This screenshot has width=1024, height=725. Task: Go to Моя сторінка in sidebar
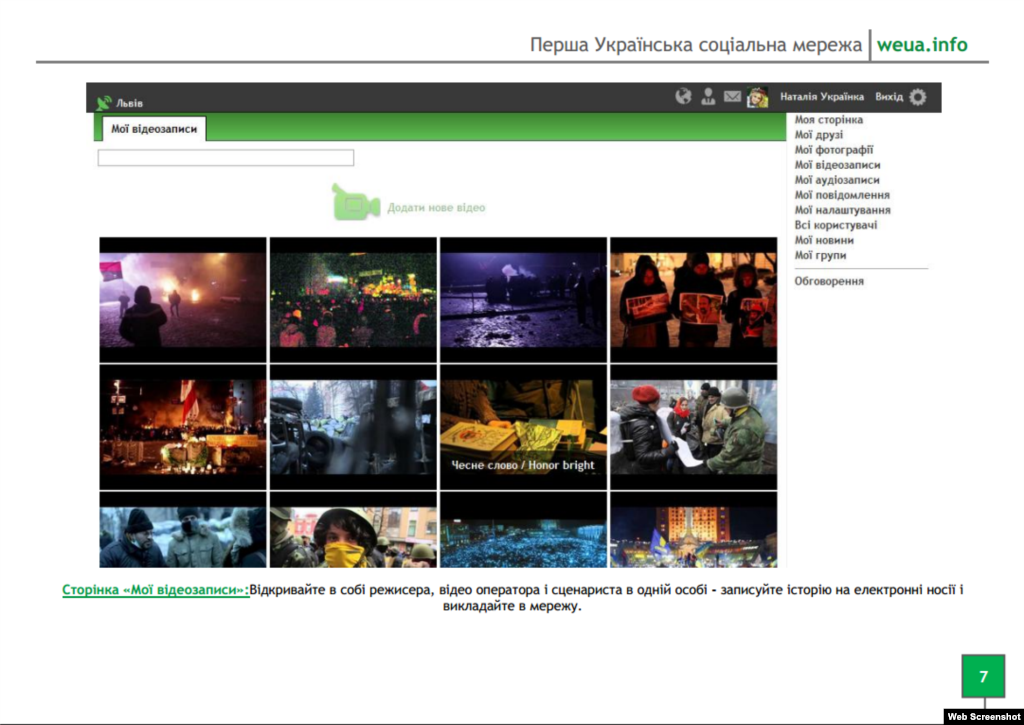(828, 120)
